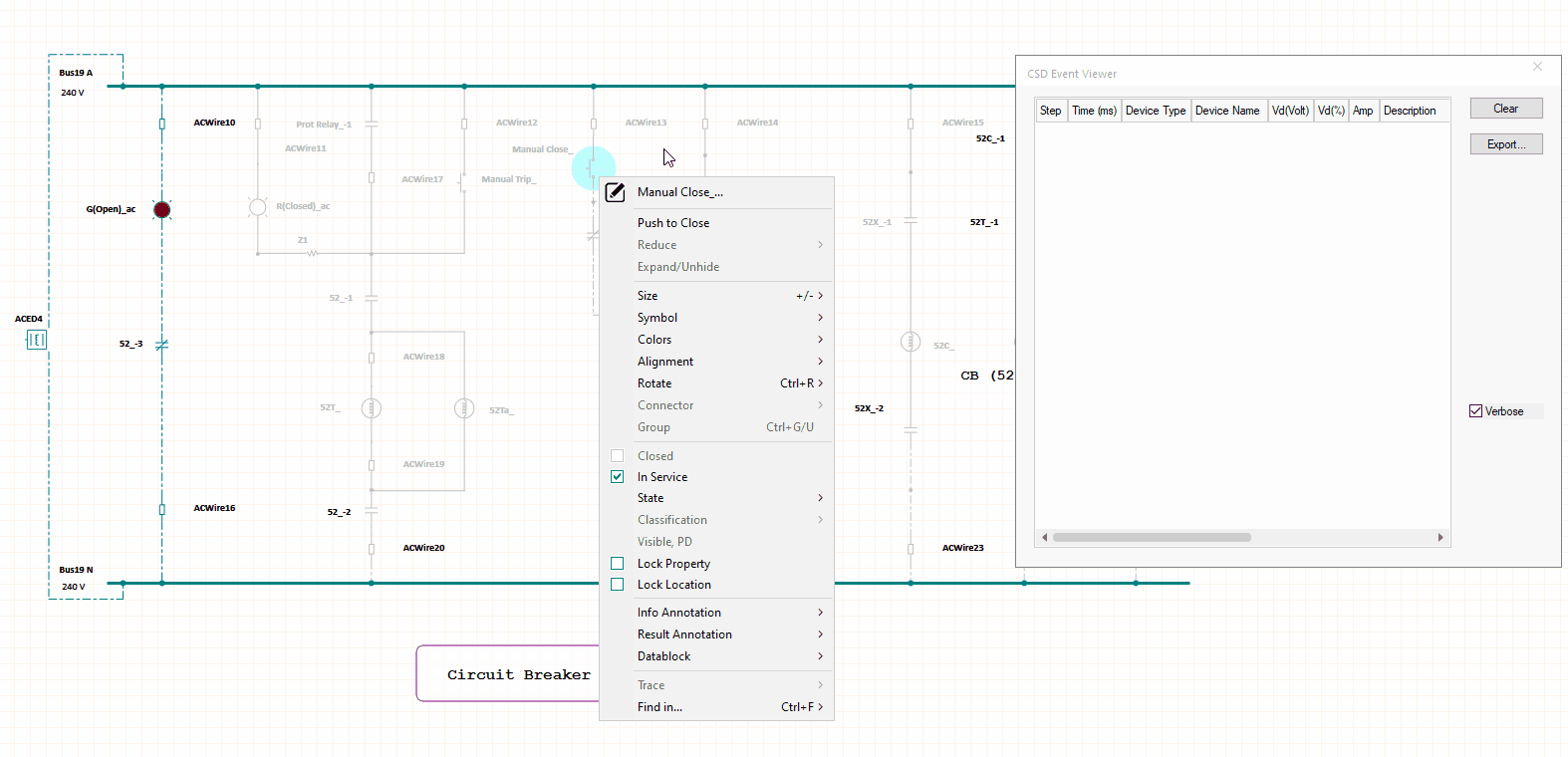Click the 52T_ coil symbol

tap(372, 408)
